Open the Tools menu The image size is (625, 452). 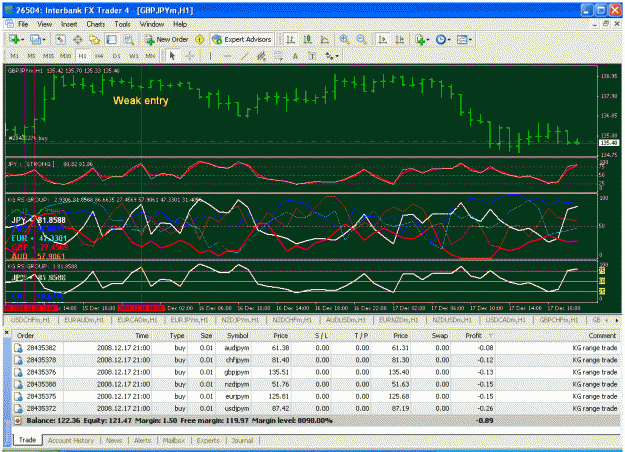(122, 24)
